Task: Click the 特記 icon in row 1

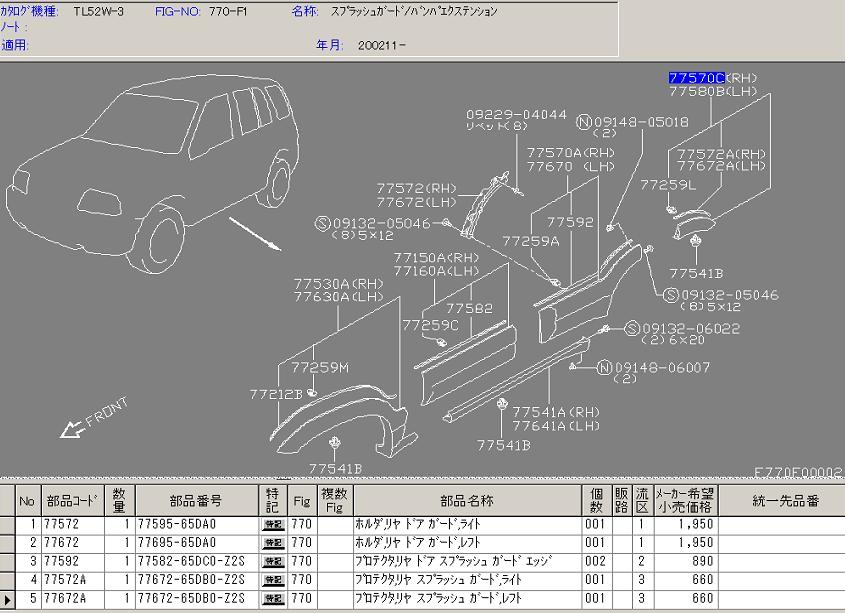Action: coord(273,524)
